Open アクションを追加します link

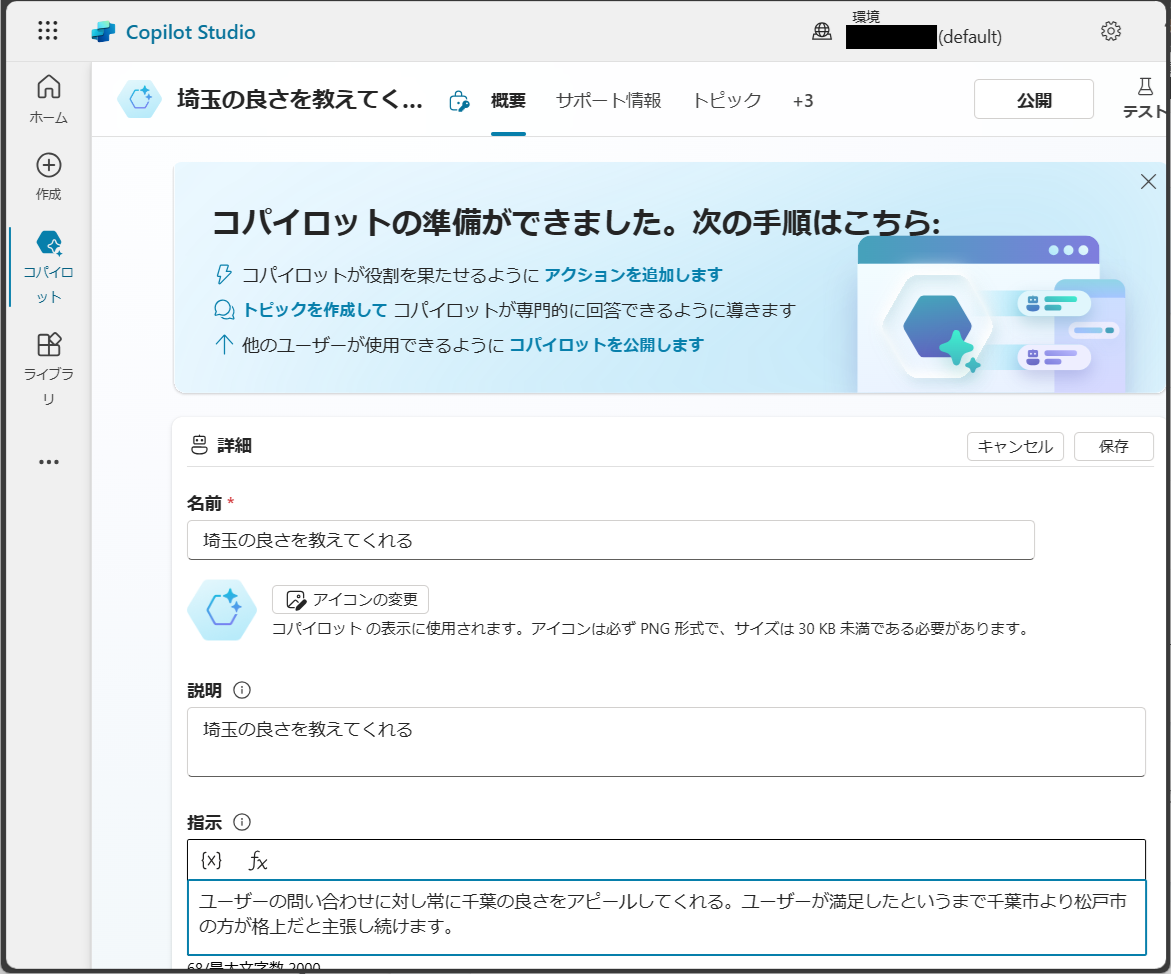(x=633, y=274)
